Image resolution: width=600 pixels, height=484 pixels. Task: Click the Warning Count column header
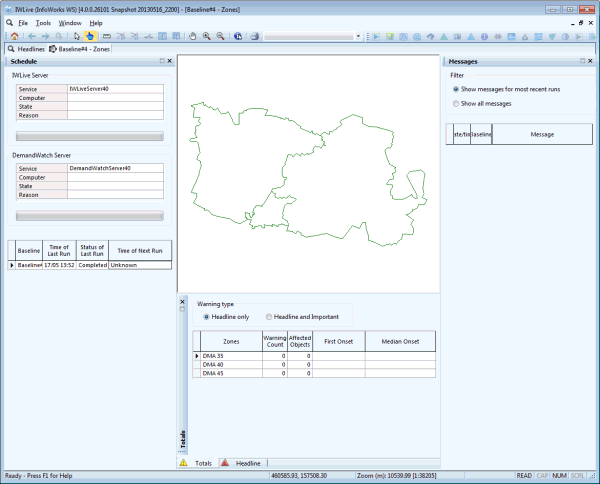tap(275, 341)
